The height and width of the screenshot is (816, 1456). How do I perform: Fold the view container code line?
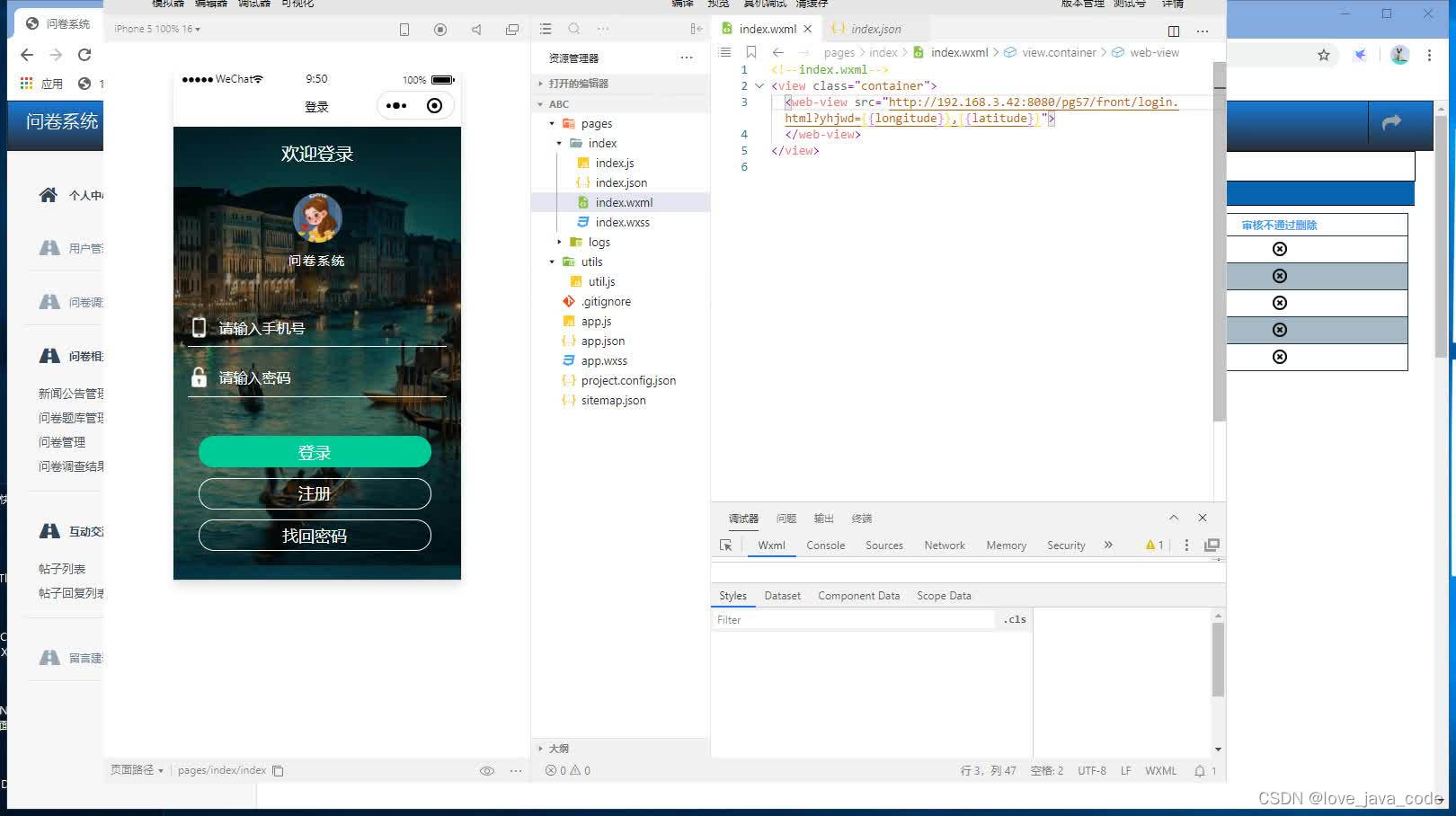(x=759, y=86)
